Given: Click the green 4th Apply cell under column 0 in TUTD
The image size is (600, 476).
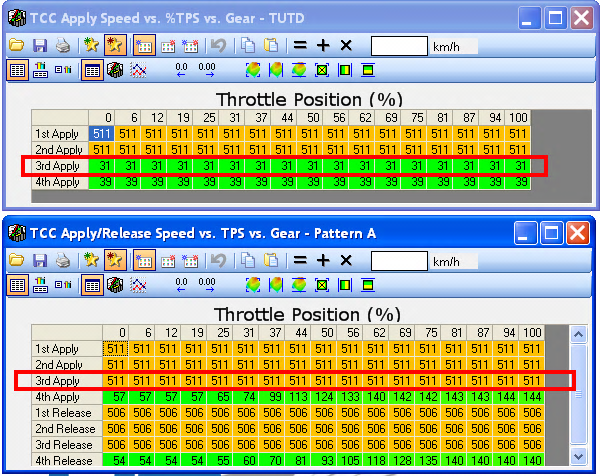Looking at the screenshot, I should coord(101,182).
